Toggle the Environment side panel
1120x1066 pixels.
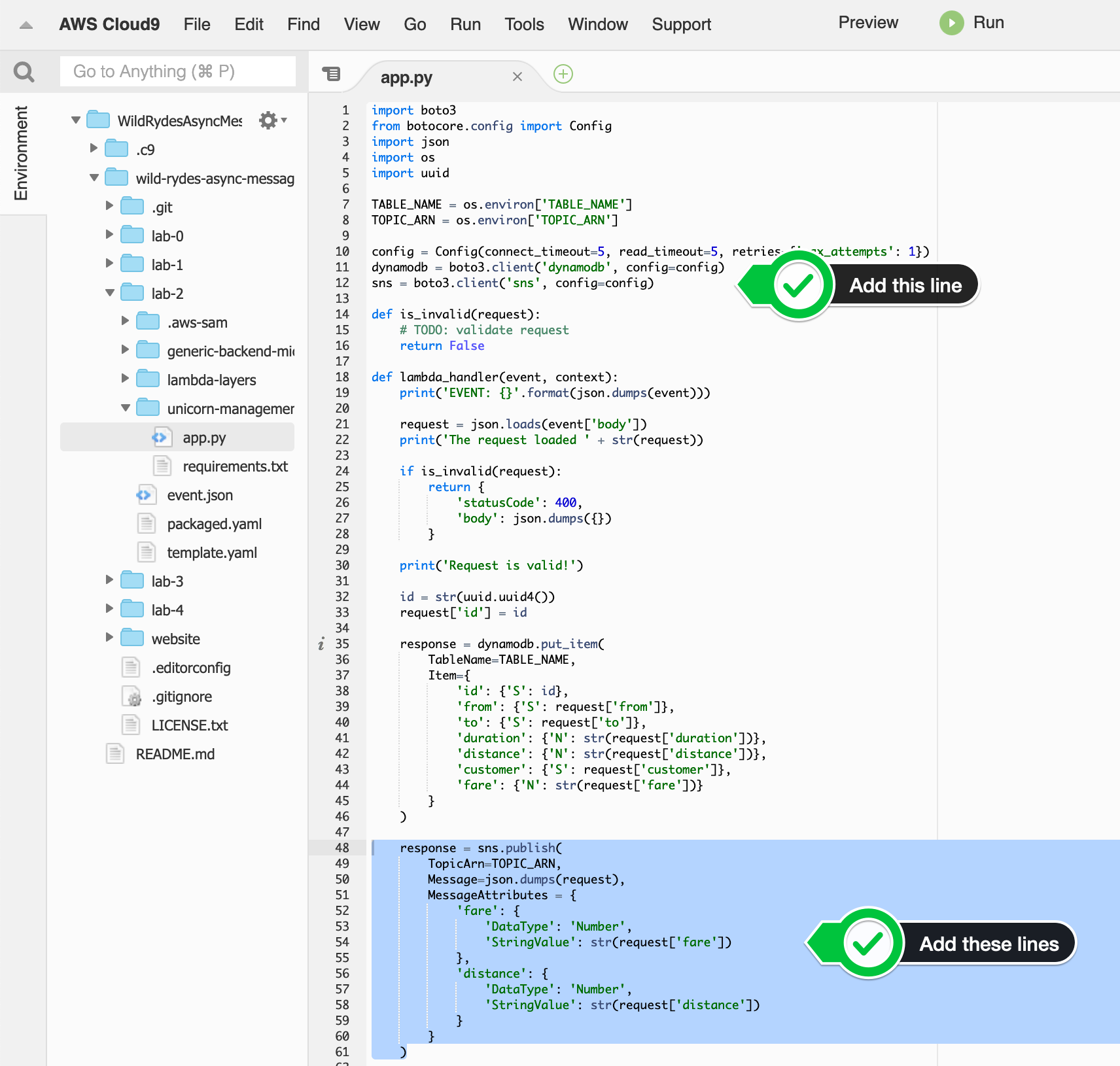point(22,153)
